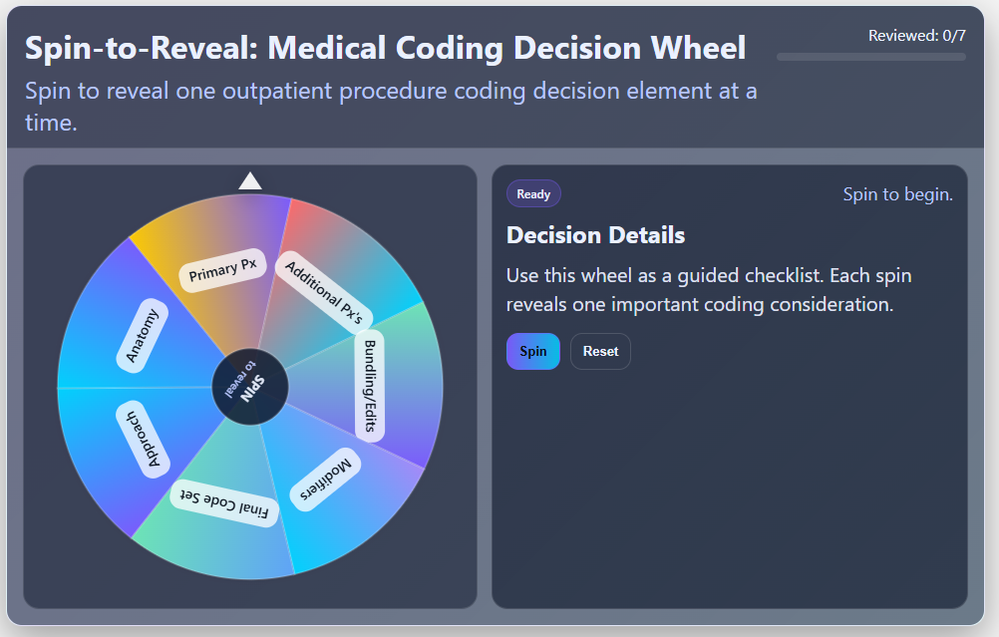Click the guided checklist description paragraph

(x=708, y=289)
